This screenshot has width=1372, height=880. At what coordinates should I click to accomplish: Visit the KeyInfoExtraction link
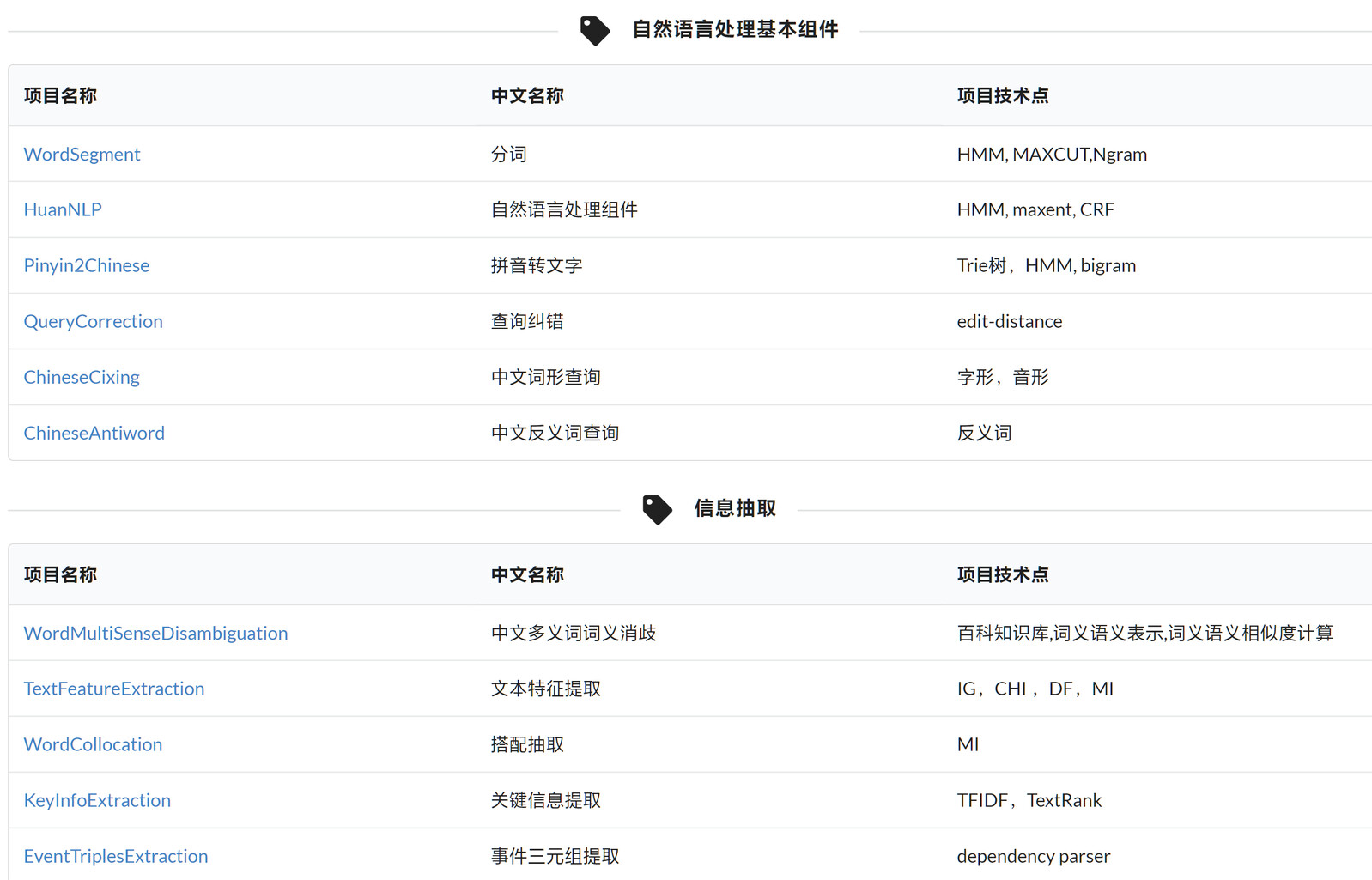pyautogui.click(x=97, y=801)
